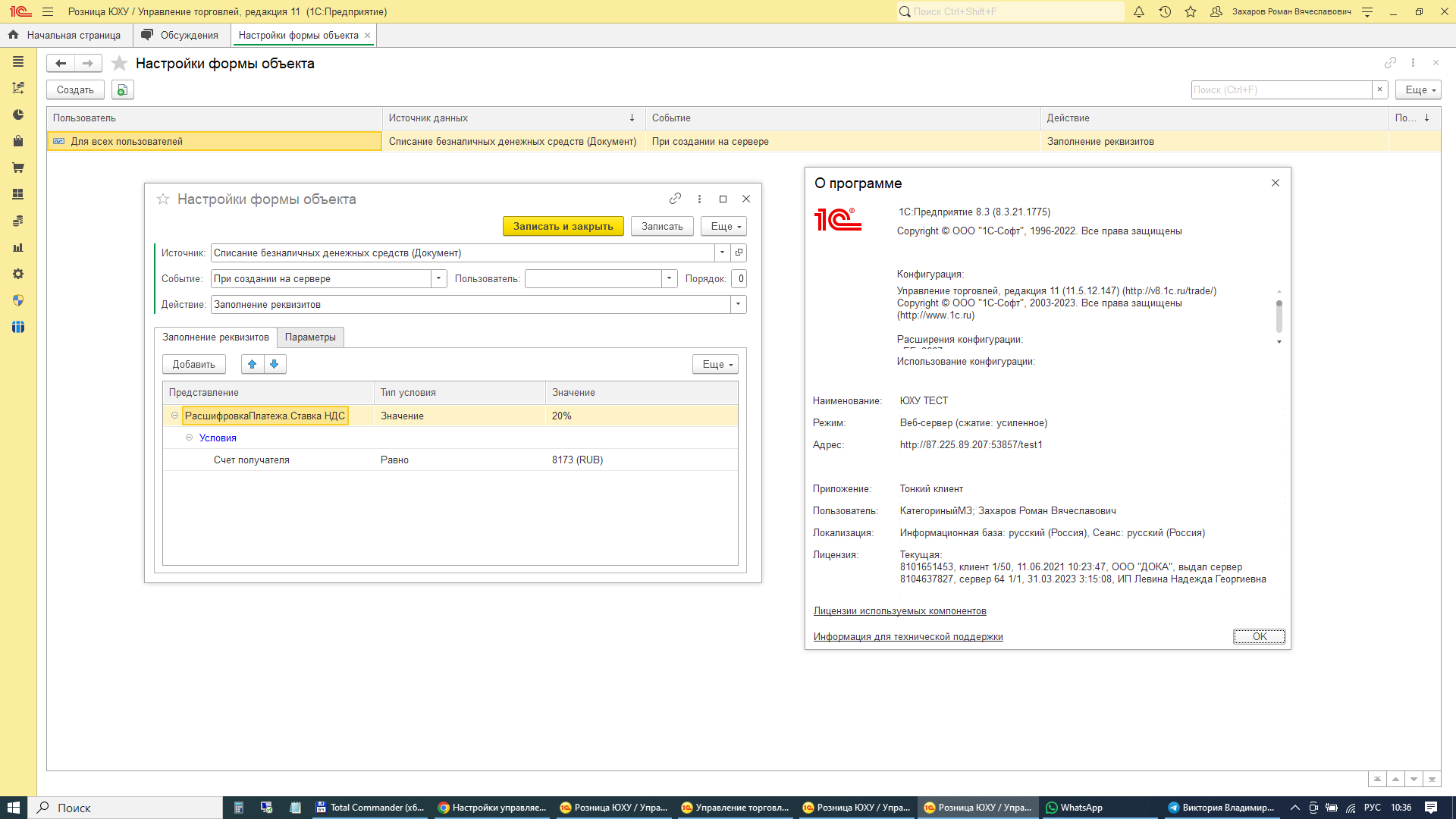The width and height of the screenshot is (1456, 819).
Task: Open Еще menu of the list form
Action: 1418,89
